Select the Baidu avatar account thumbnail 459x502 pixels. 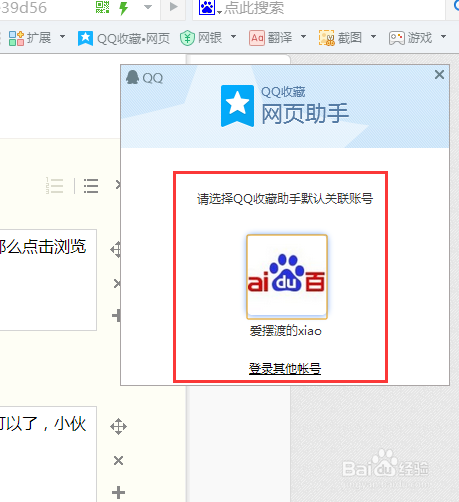click(287, 277)
